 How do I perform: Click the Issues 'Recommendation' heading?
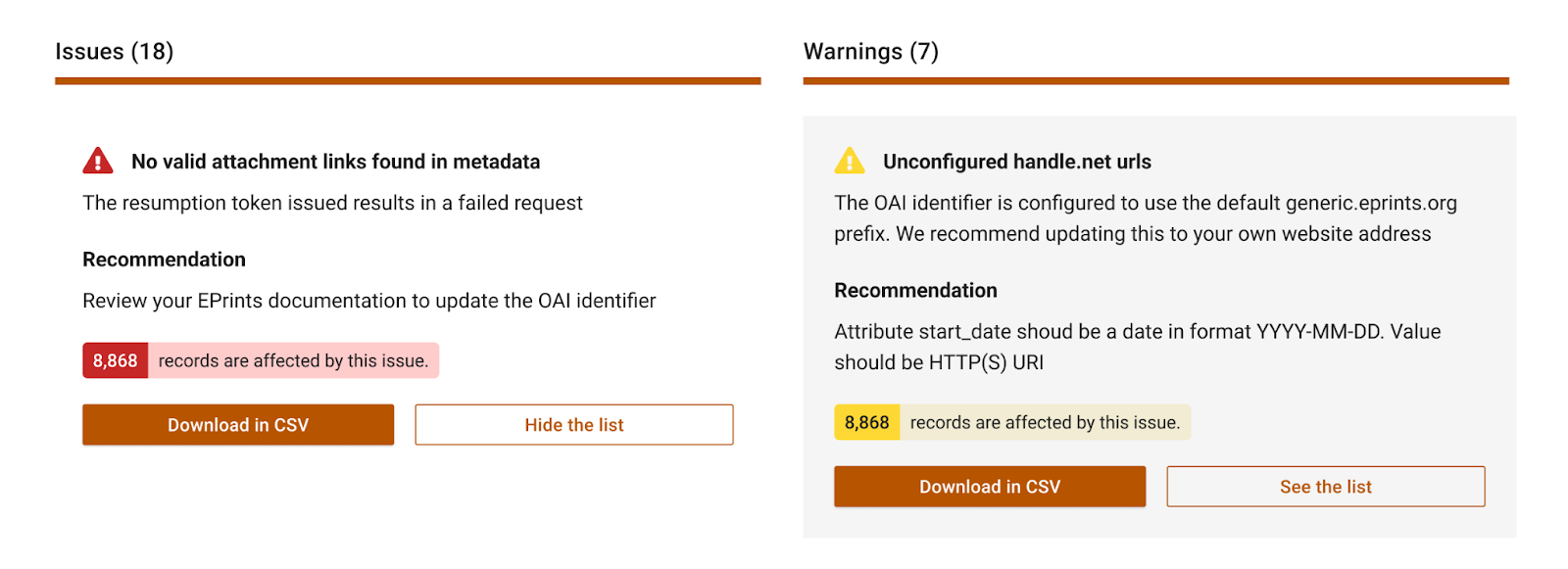tap(165, 260)
